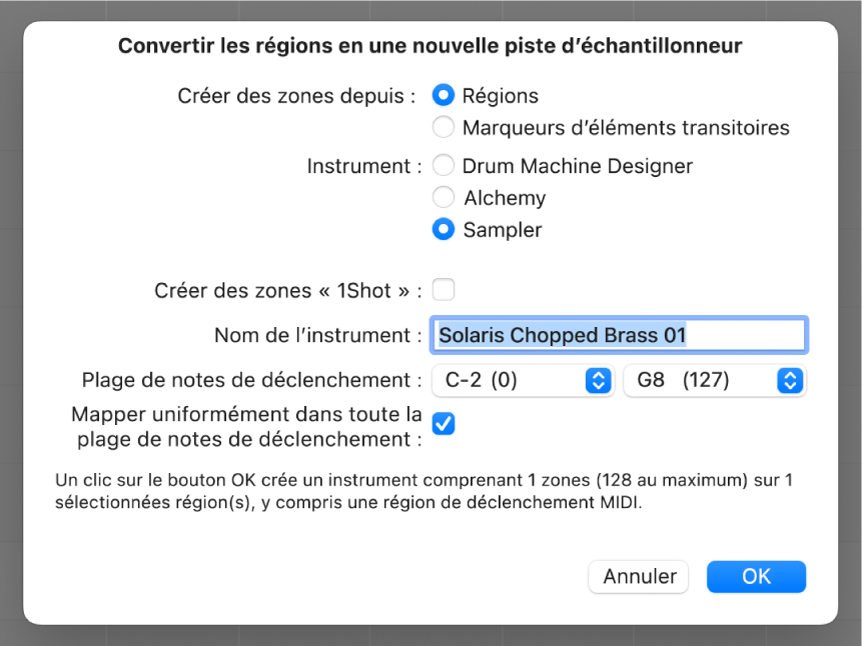Open the C-2 (0) low note dropdown
The width and height of the screenshot is (862, 646).
pos(522,380)
